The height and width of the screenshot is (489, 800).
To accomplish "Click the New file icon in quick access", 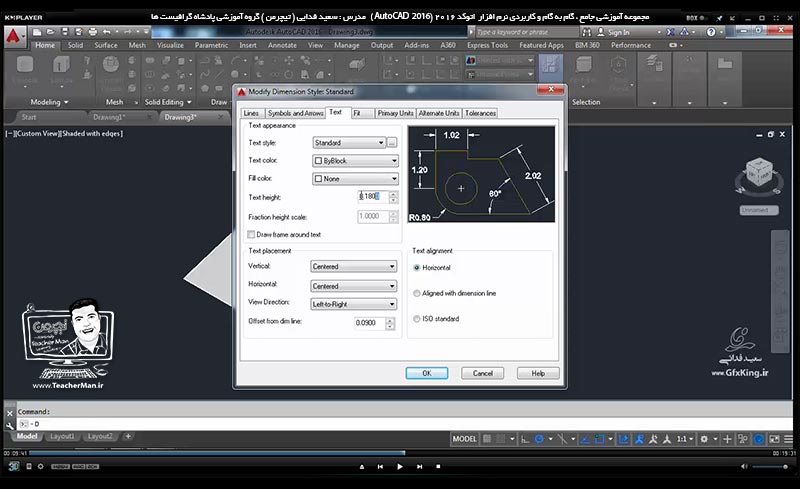I will tap(37, 32).
